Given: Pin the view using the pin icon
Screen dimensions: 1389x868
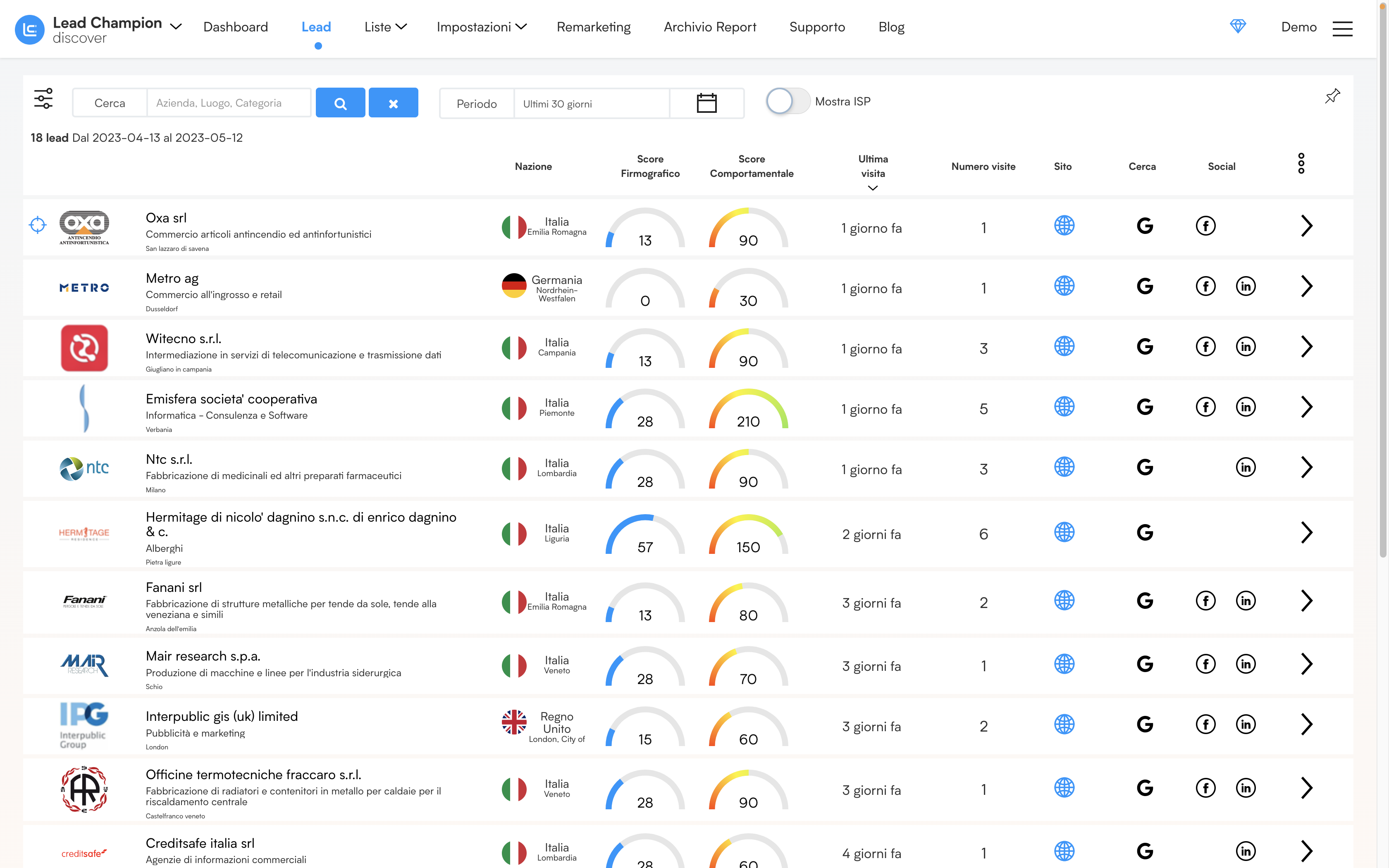Looking at the screenshot, I should click(1333, 96).
